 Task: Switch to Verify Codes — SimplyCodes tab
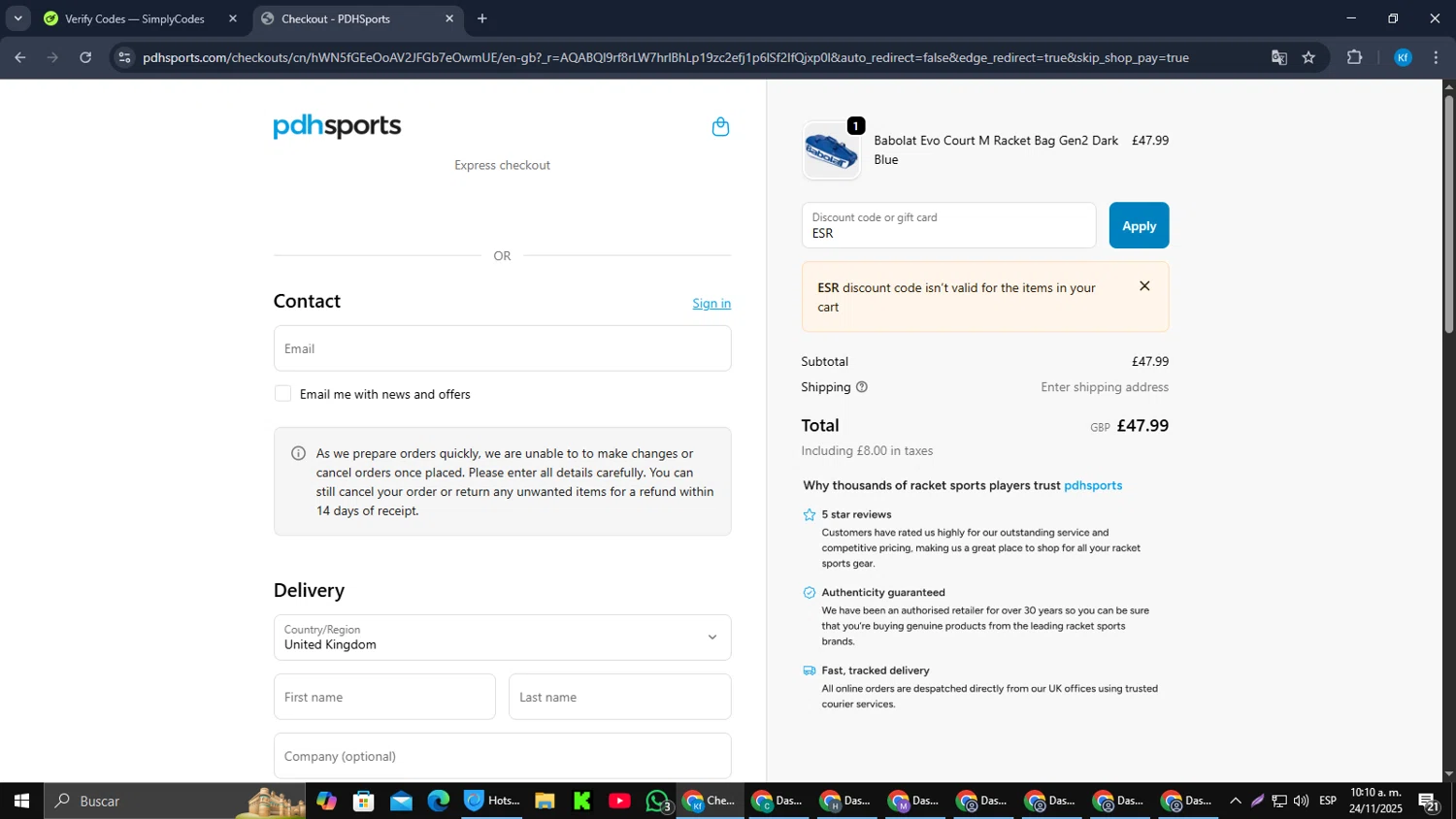pyautogui.click(x=134, y=18)
